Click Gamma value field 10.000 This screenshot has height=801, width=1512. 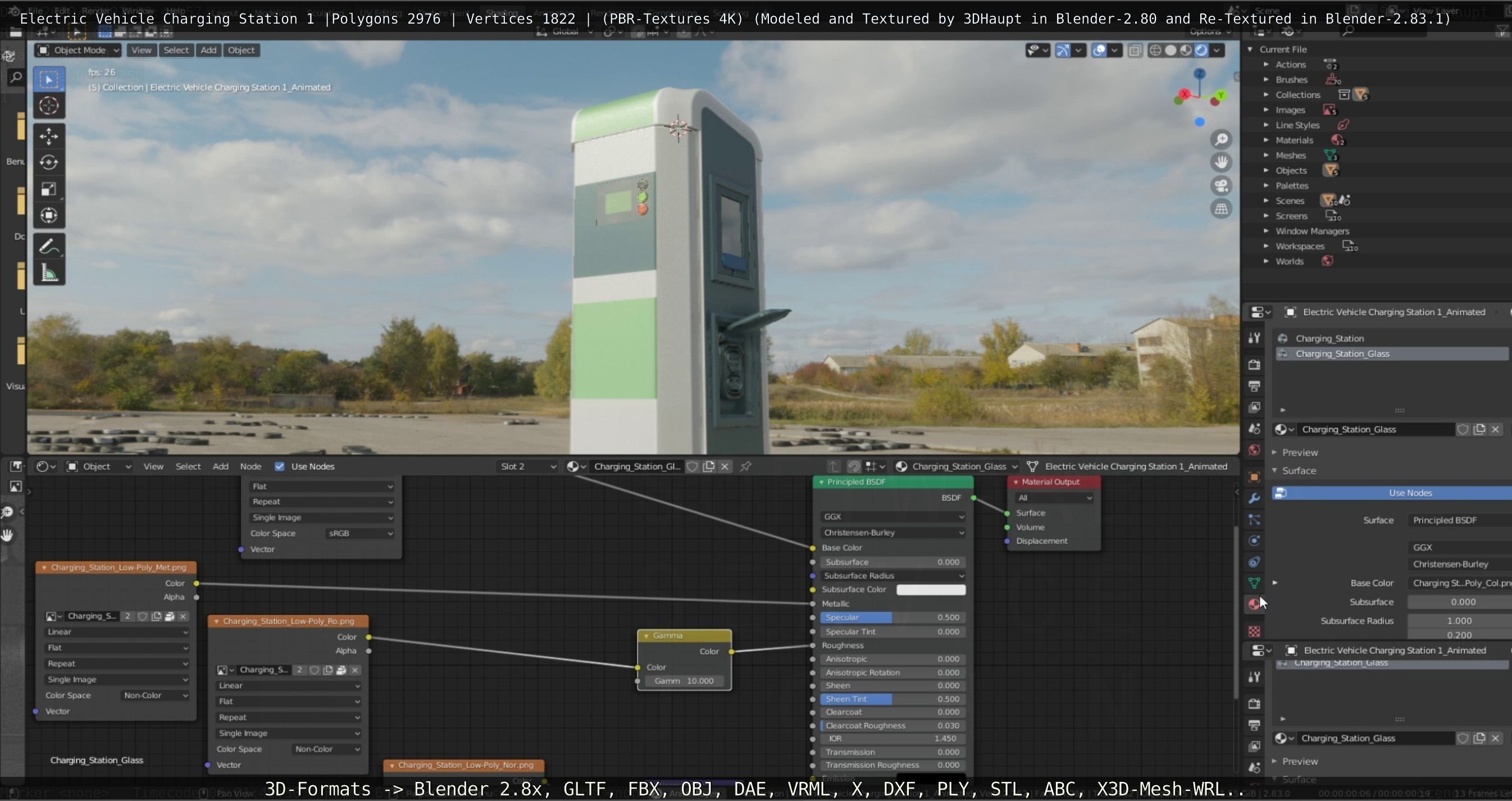pos(685,681)
